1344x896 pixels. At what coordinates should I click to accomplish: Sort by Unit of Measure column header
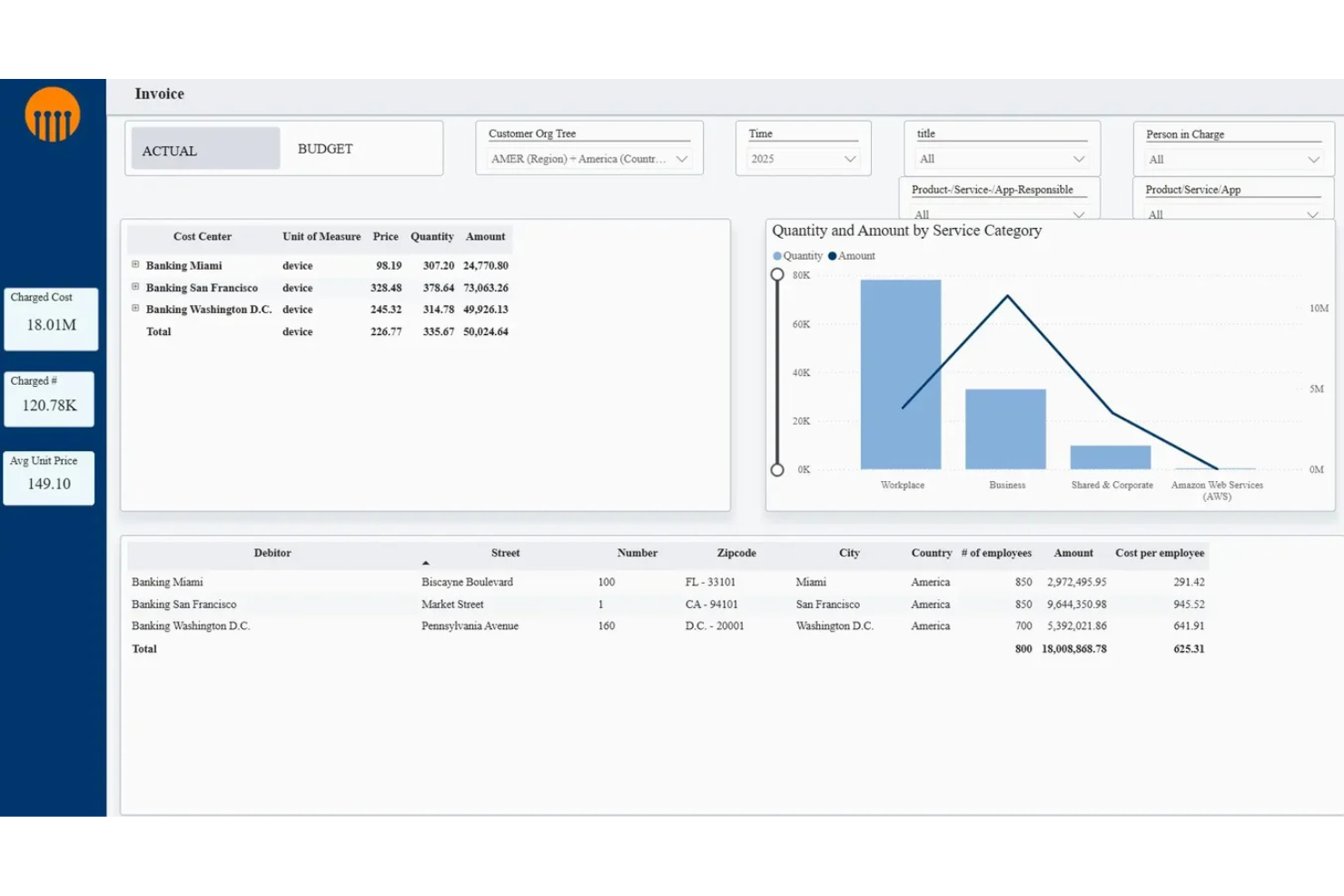pos(321,237)
